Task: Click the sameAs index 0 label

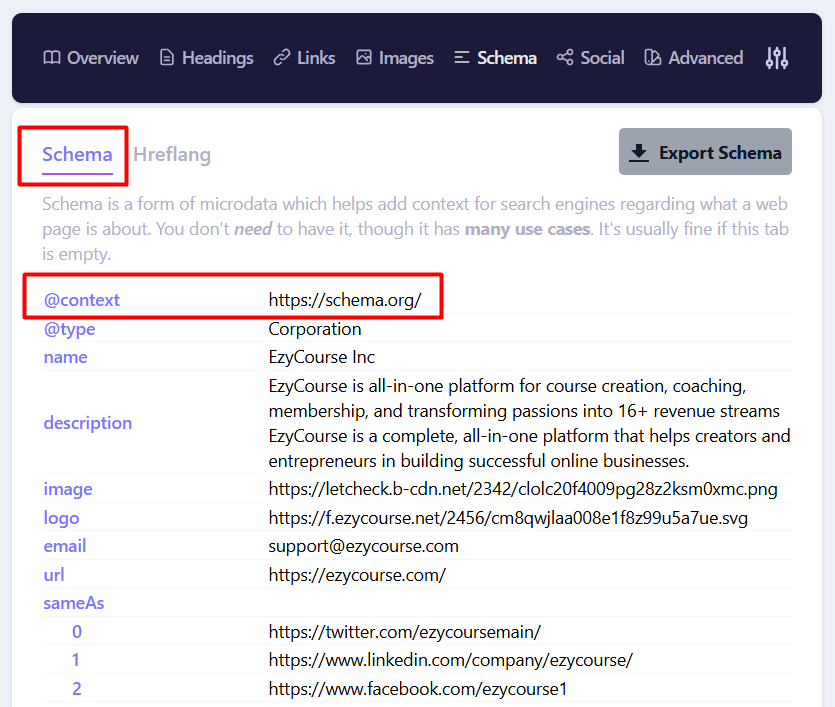Action: point(77,631)
